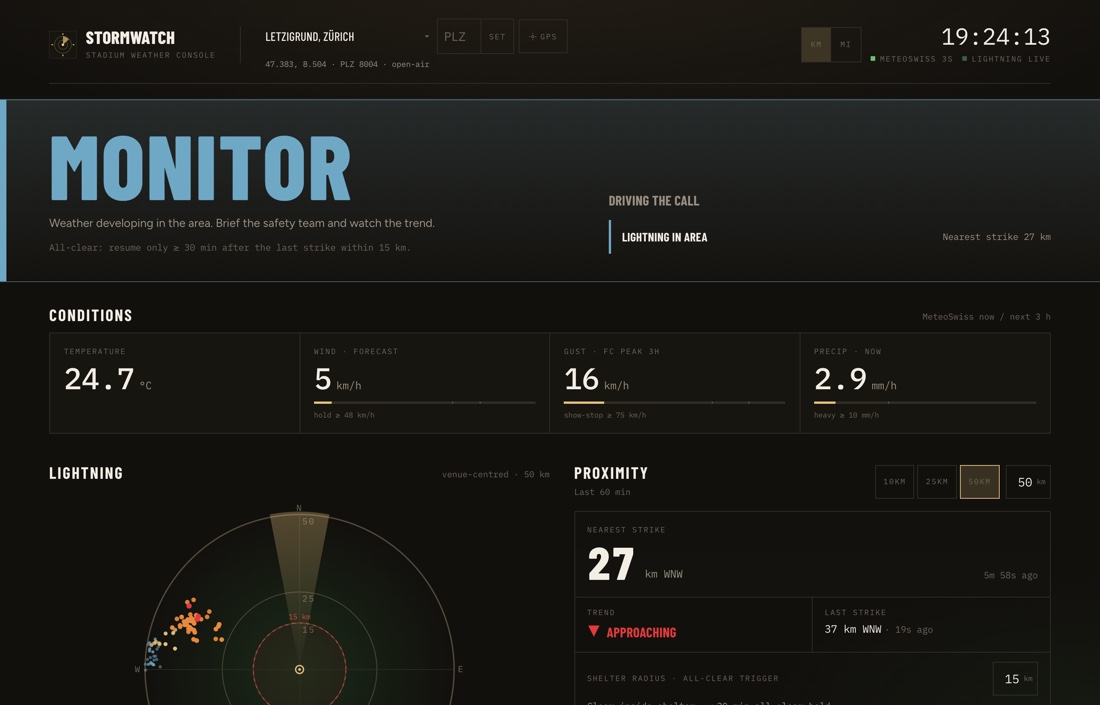Image resolution: width=1100 pixels, height=705 pixels.
Task: Click the All-clear resume rule text
Action: tap(230, 248)
